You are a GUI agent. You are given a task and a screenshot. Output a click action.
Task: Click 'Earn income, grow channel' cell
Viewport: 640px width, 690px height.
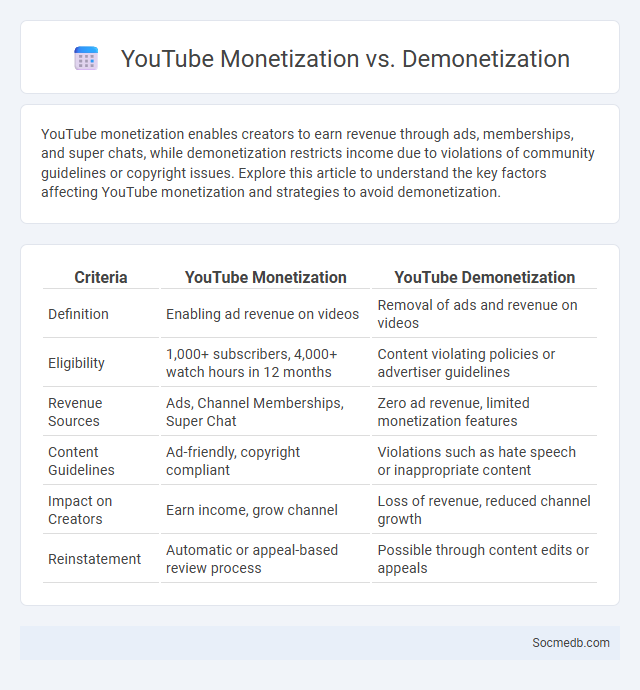click(x=265, y=510)
